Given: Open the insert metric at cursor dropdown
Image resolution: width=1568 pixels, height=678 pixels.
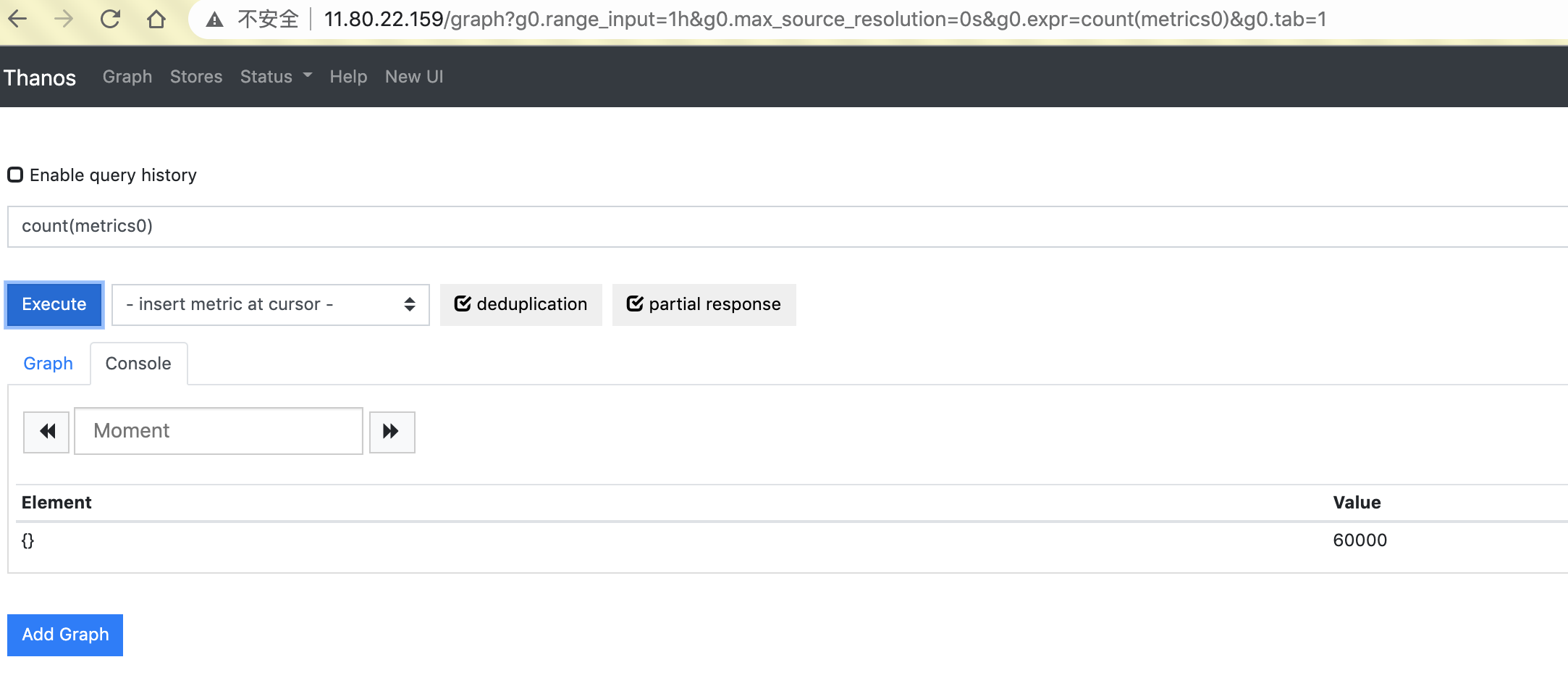Looking at the screenshot, I should (x=270, y=304).
